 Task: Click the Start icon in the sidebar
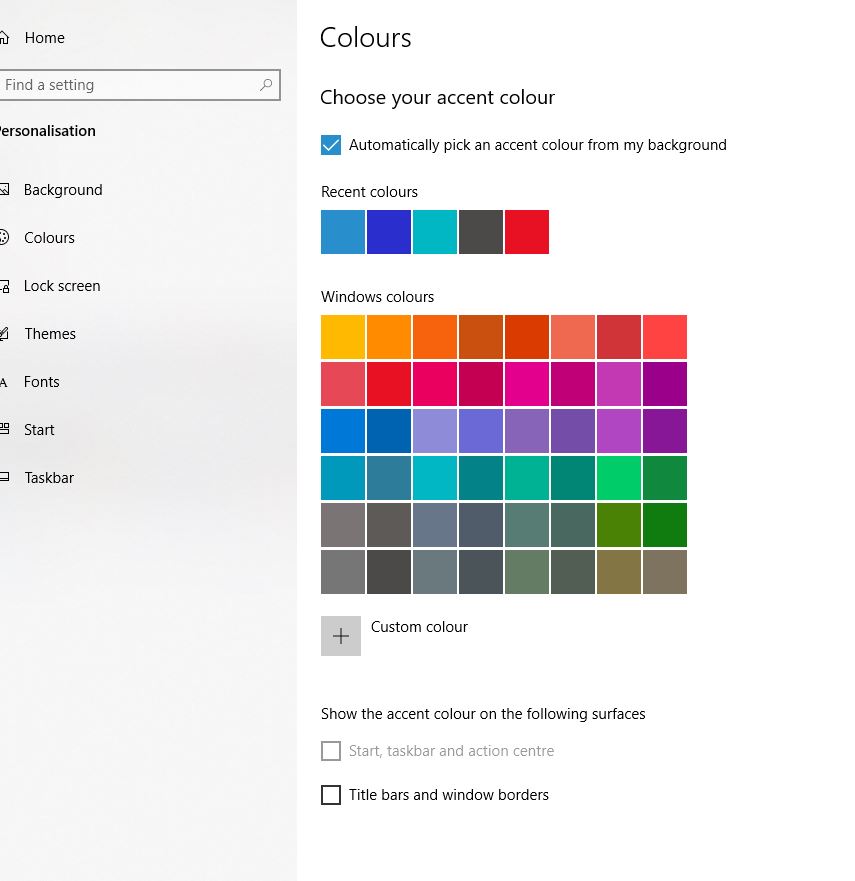pyautogui.click(x=4, y=430)
